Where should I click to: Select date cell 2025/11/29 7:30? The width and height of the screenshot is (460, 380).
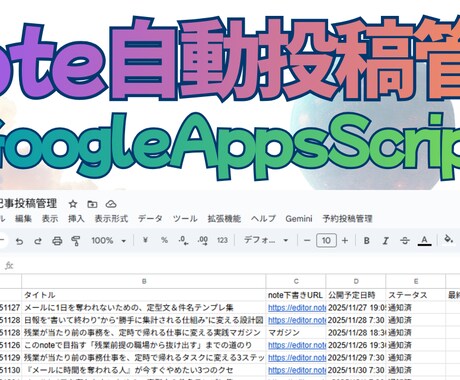[x=356, y=358]
